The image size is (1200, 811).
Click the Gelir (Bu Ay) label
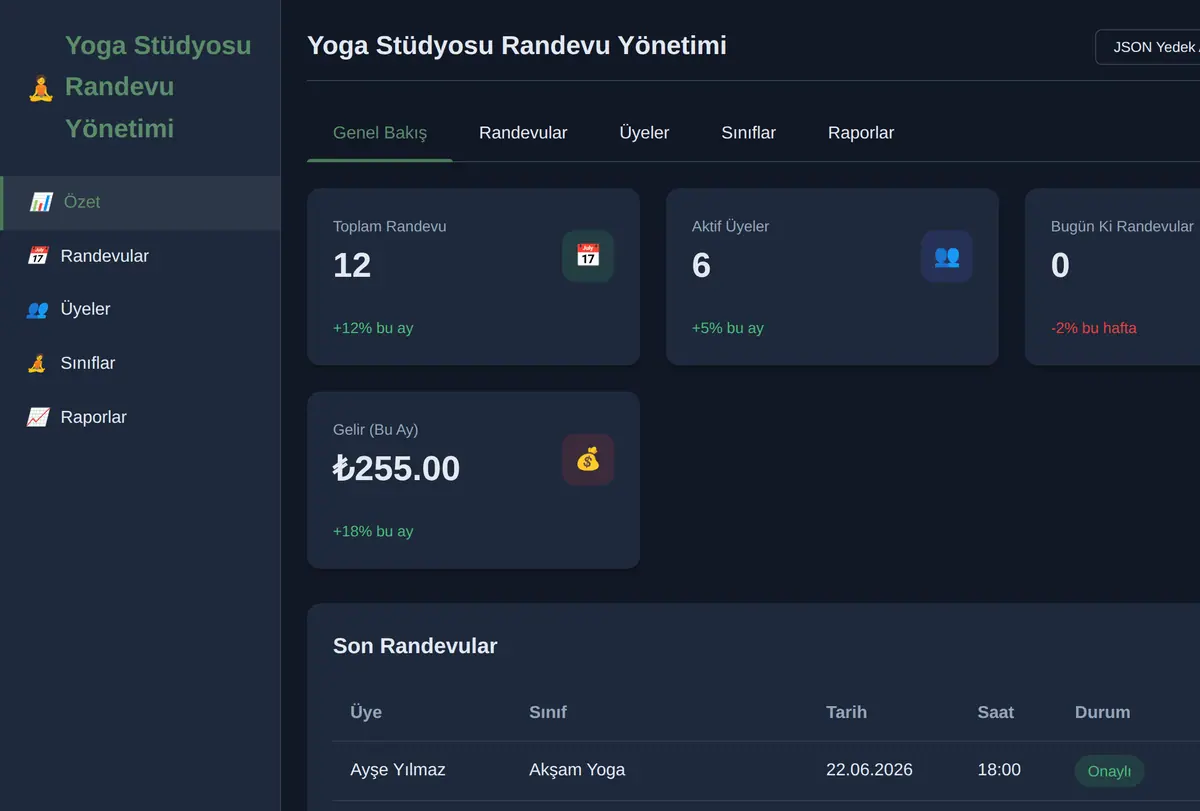click(x=376, y=430)
